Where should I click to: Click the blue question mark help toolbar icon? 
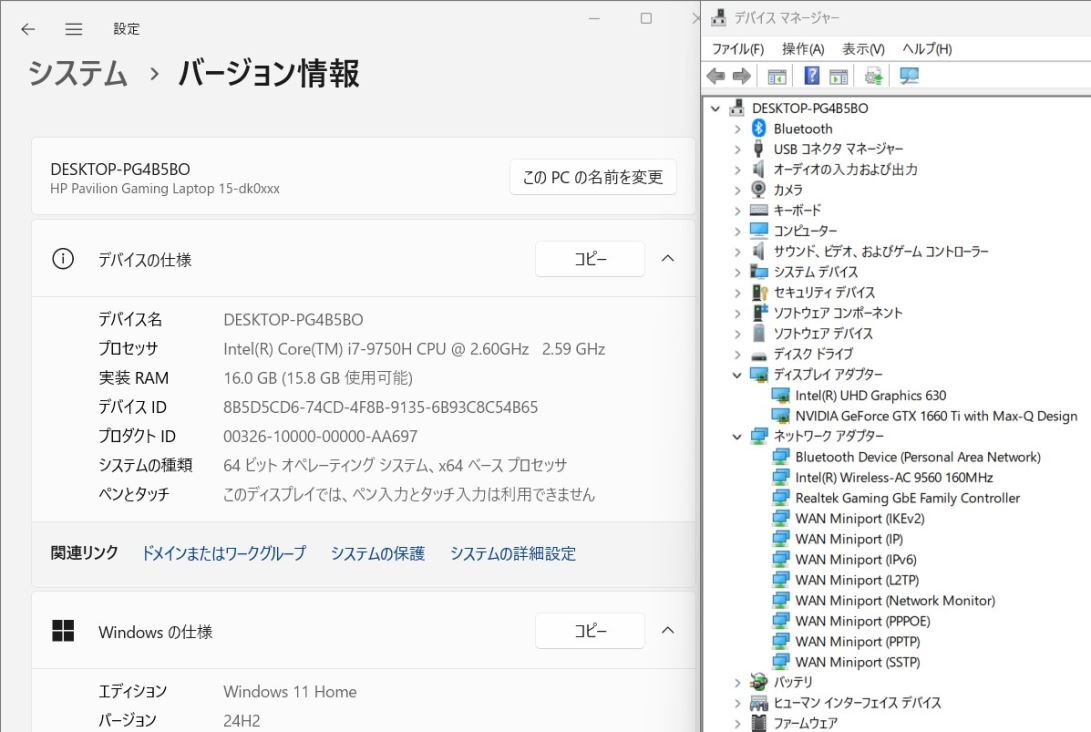pyautogui.click(x=811, y=75)
